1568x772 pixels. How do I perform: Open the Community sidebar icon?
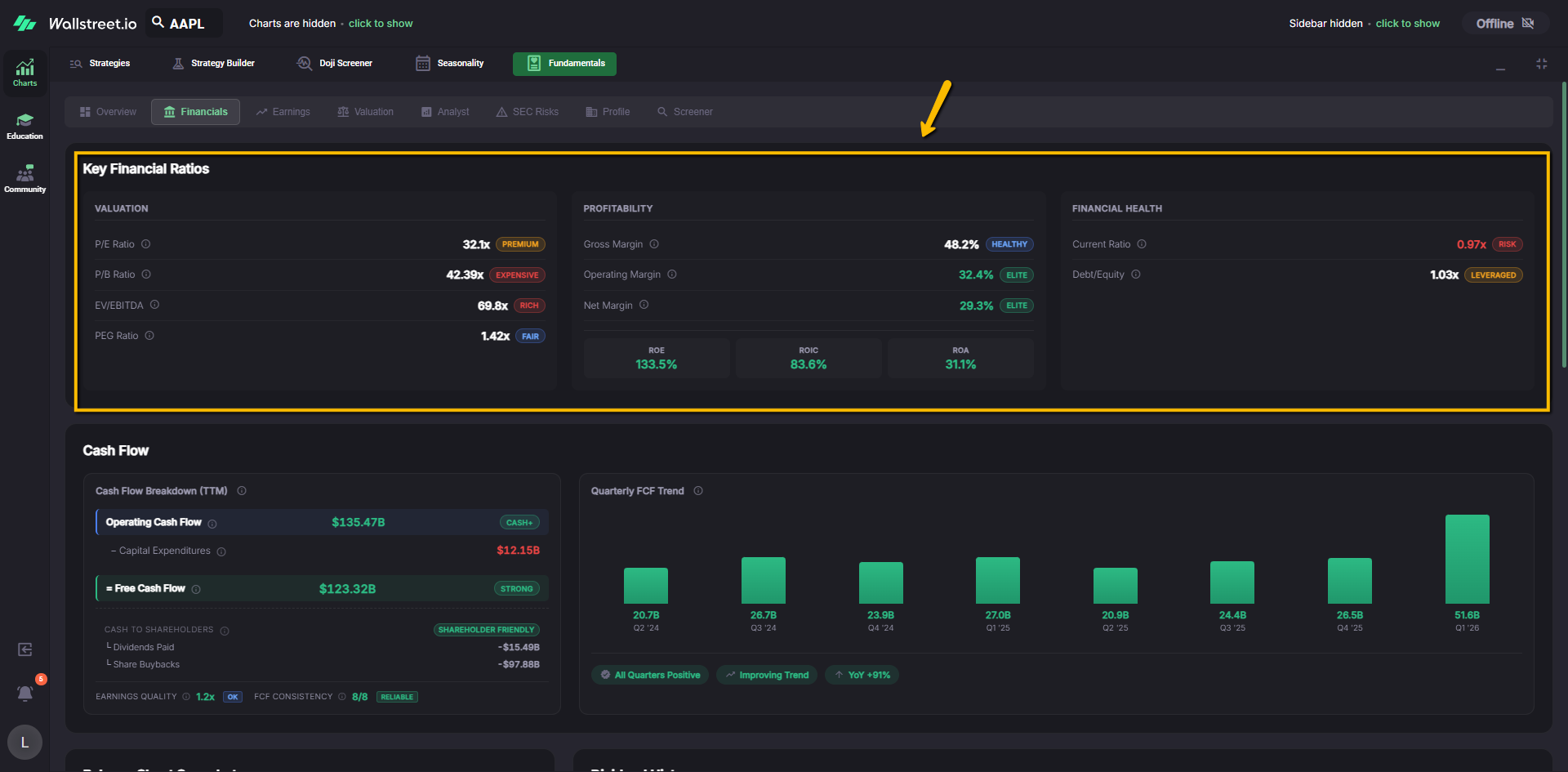click(x=24, y=179)
